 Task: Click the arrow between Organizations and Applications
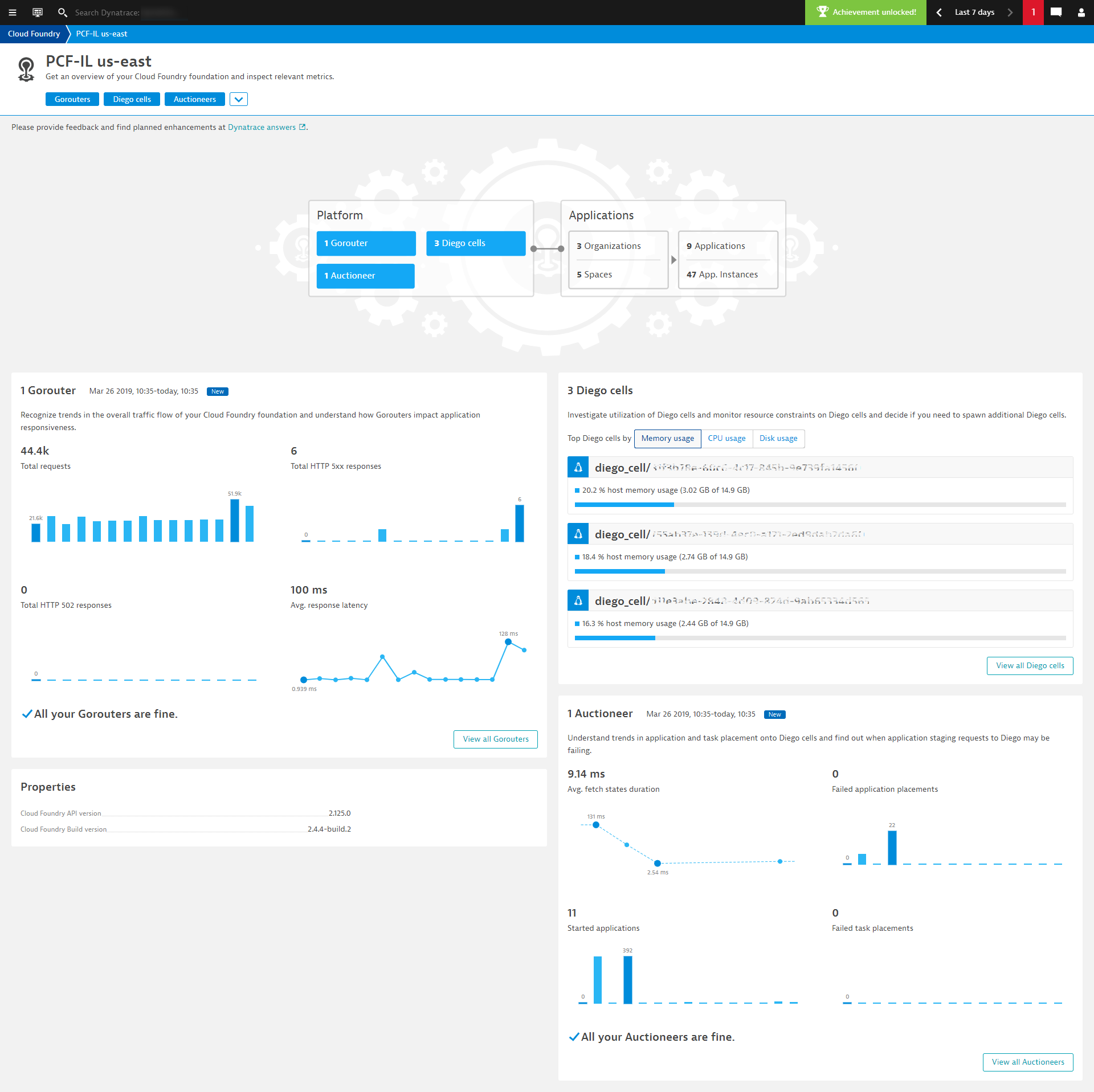pos(673,260)
